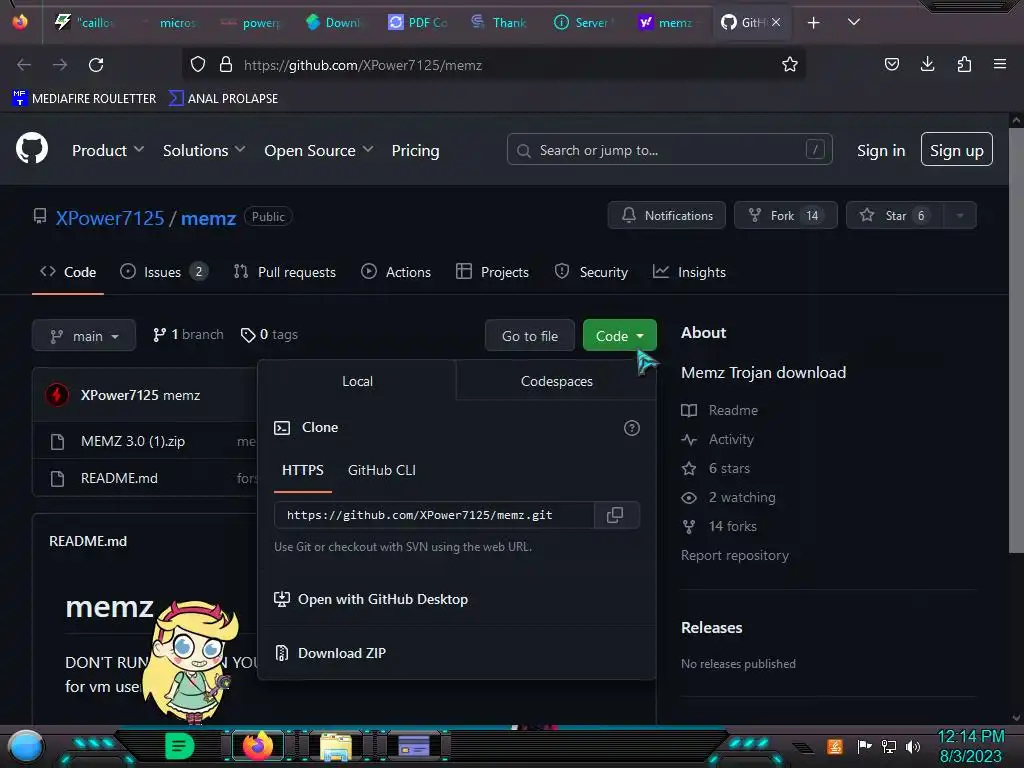Open the Pocket save icon
The image size is (1024, 768).
(x=891, y=64)
